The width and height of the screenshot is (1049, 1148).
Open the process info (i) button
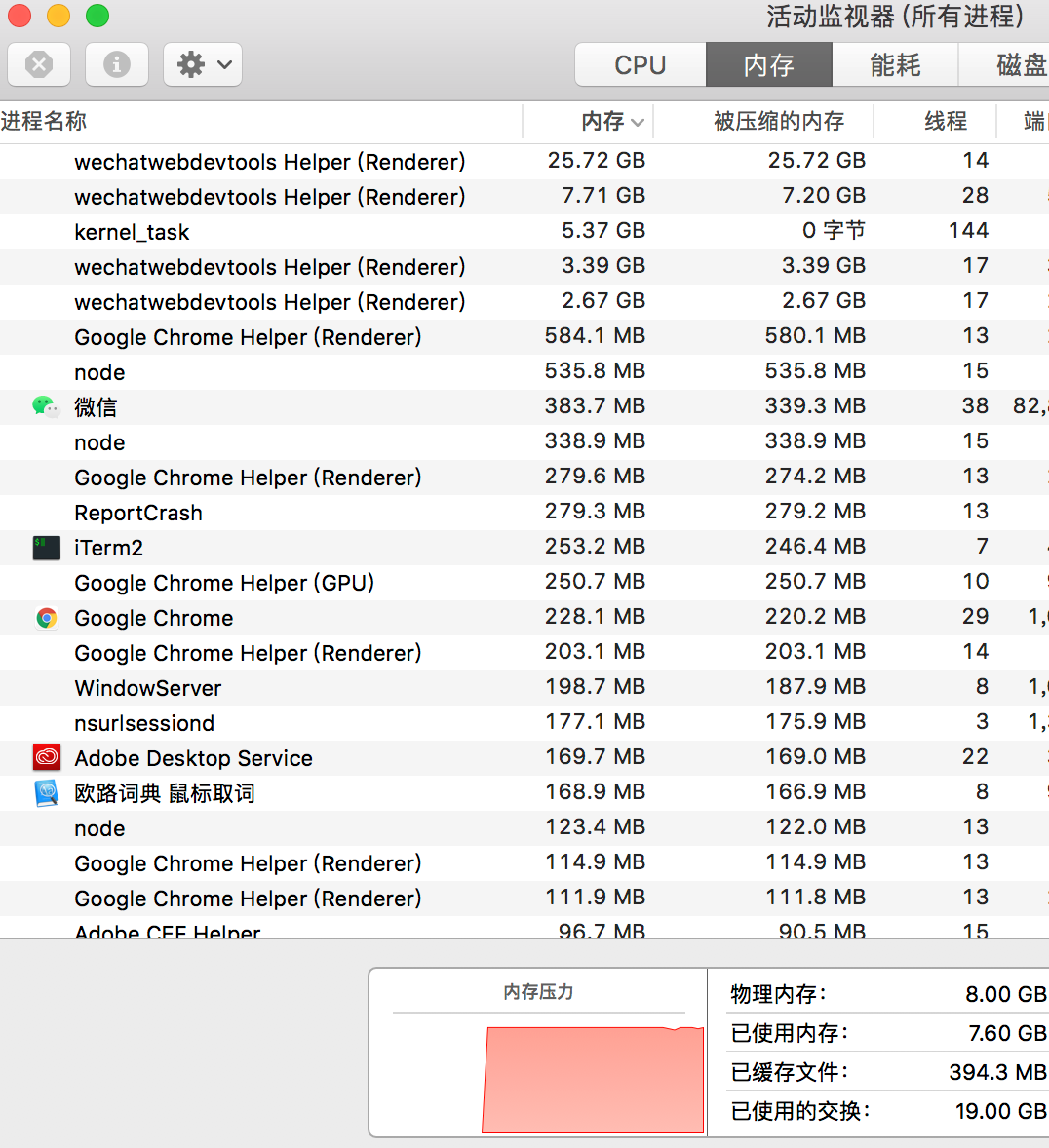pos(117,64)
